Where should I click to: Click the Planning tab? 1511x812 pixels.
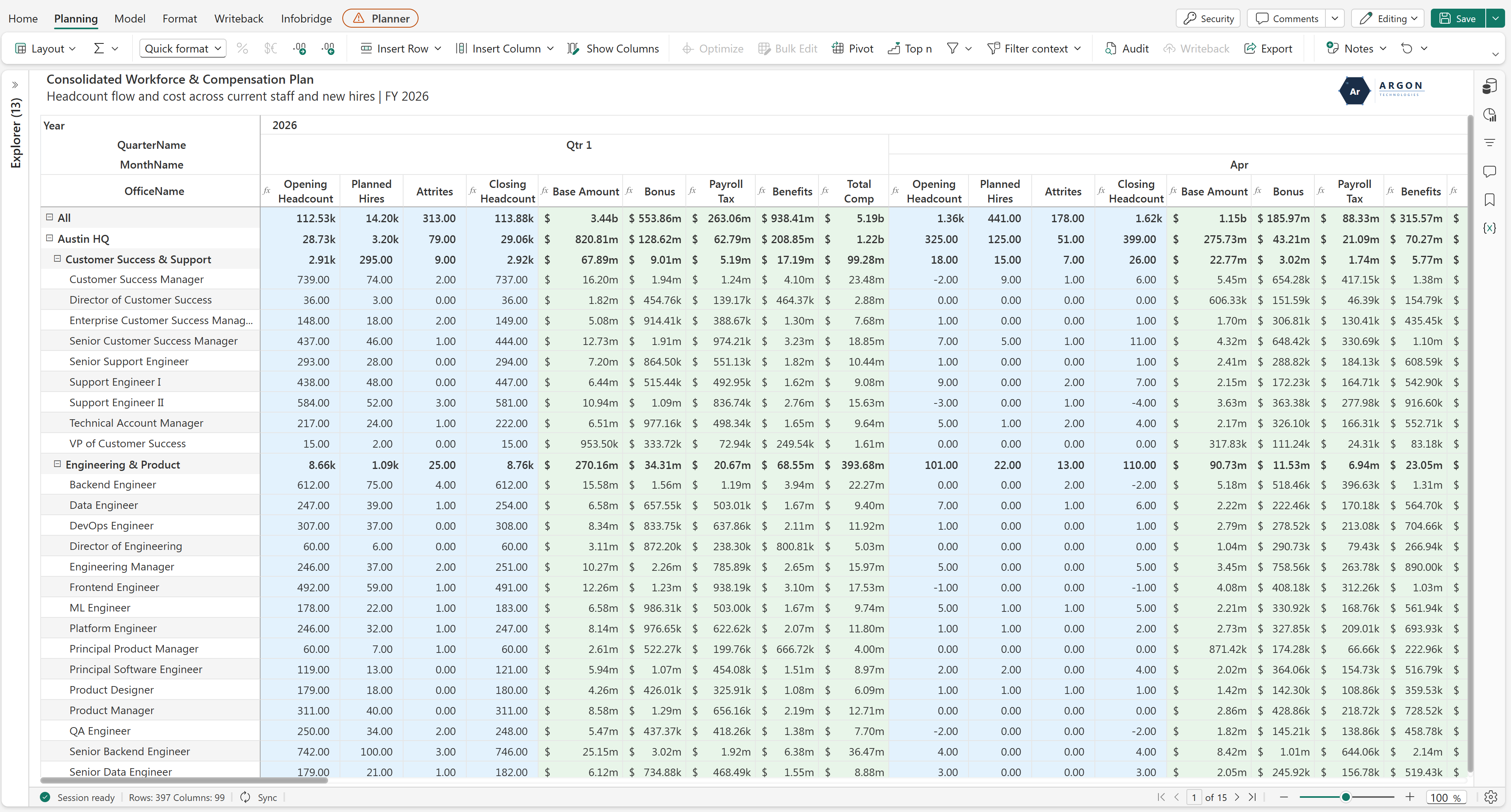(76, 19)
